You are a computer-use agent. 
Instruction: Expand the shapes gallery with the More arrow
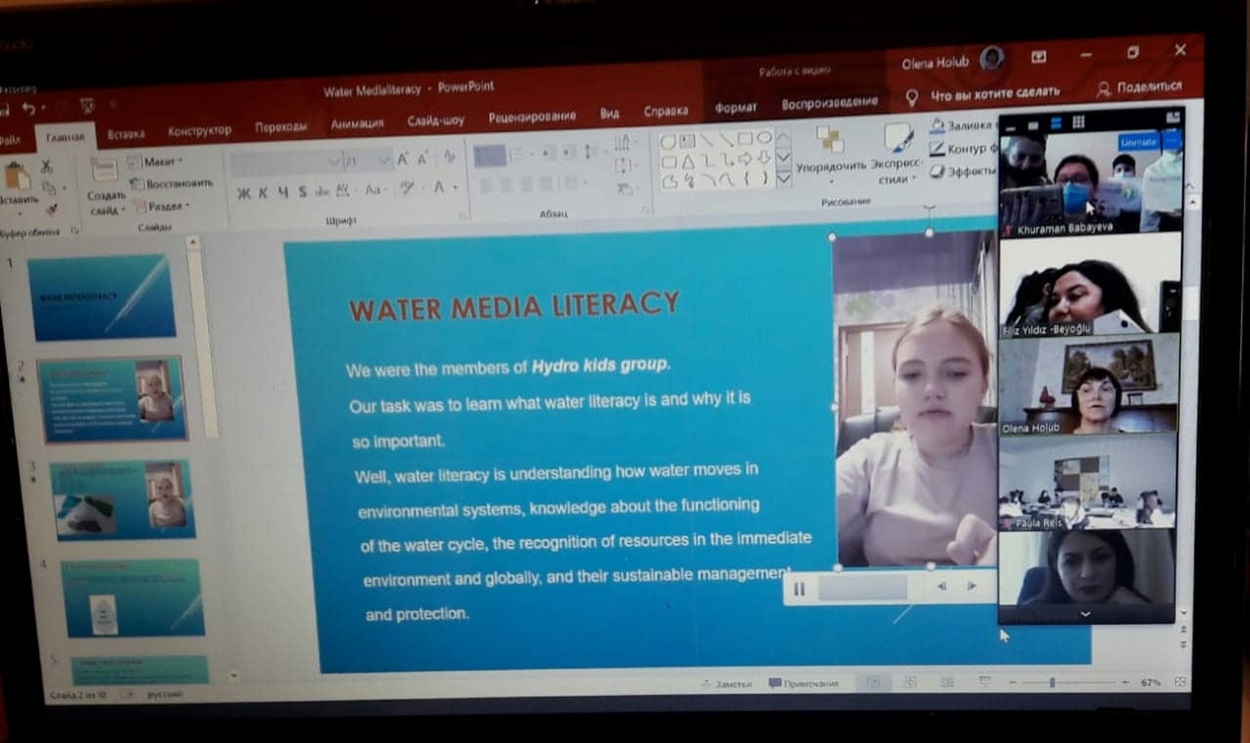pyautogui.click(x=783, y=178)
